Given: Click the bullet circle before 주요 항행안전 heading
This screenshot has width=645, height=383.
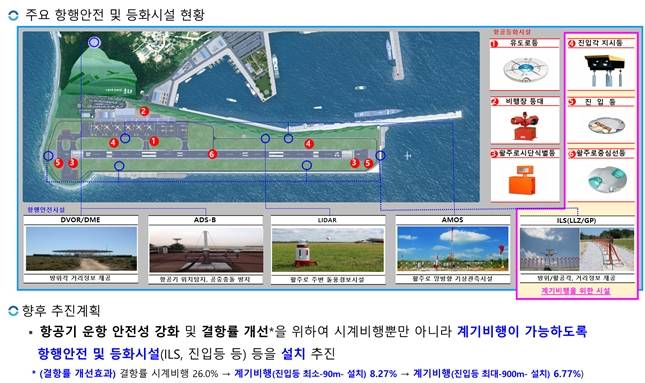Looking at the screenshot, I should pyautogui.click(x=13, y=15).
